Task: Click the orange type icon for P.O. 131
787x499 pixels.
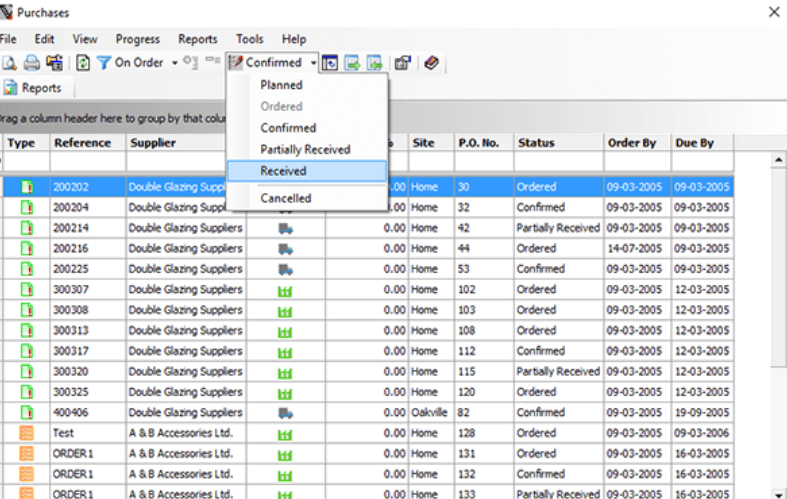Action: coord(26,453)
